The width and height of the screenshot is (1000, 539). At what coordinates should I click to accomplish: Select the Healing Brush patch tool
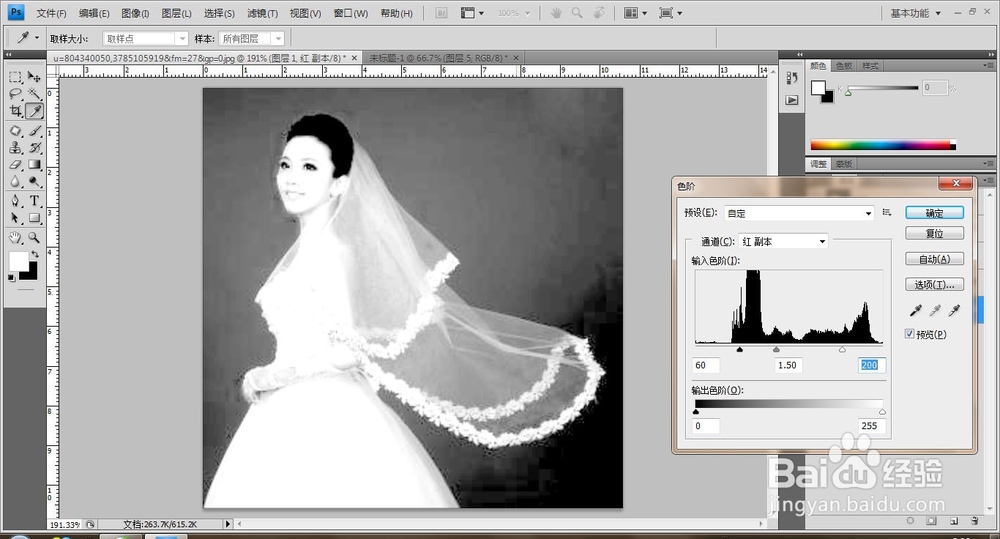click(x=15, y=131)
